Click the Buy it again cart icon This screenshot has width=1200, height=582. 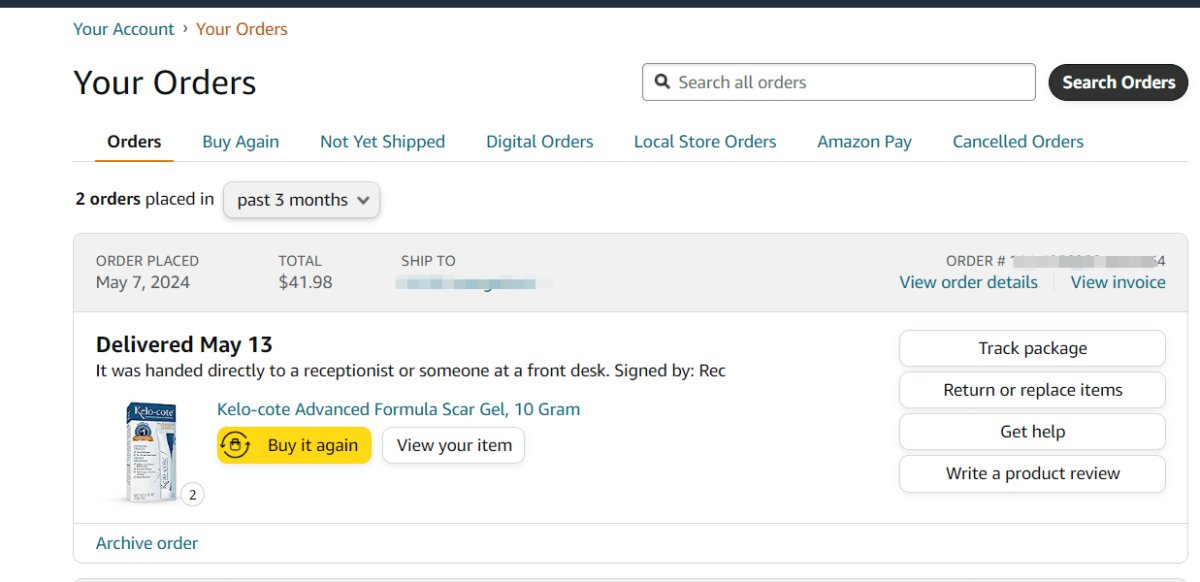tap(235, 446)
